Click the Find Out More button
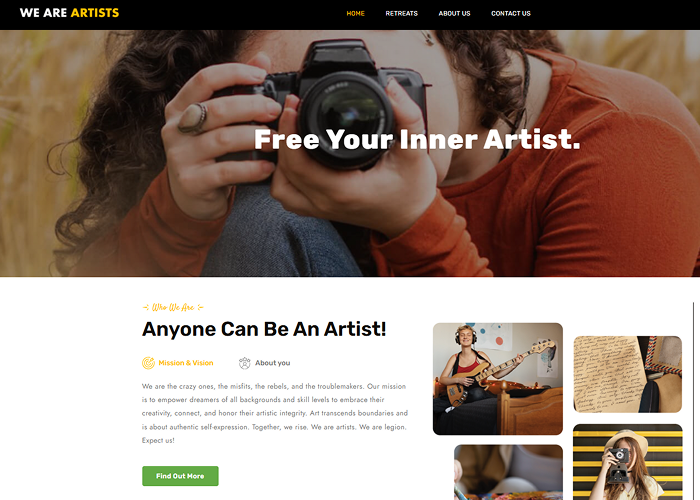Image resolution: width=700 pixels, height=500 pixels. click(180, 476)
